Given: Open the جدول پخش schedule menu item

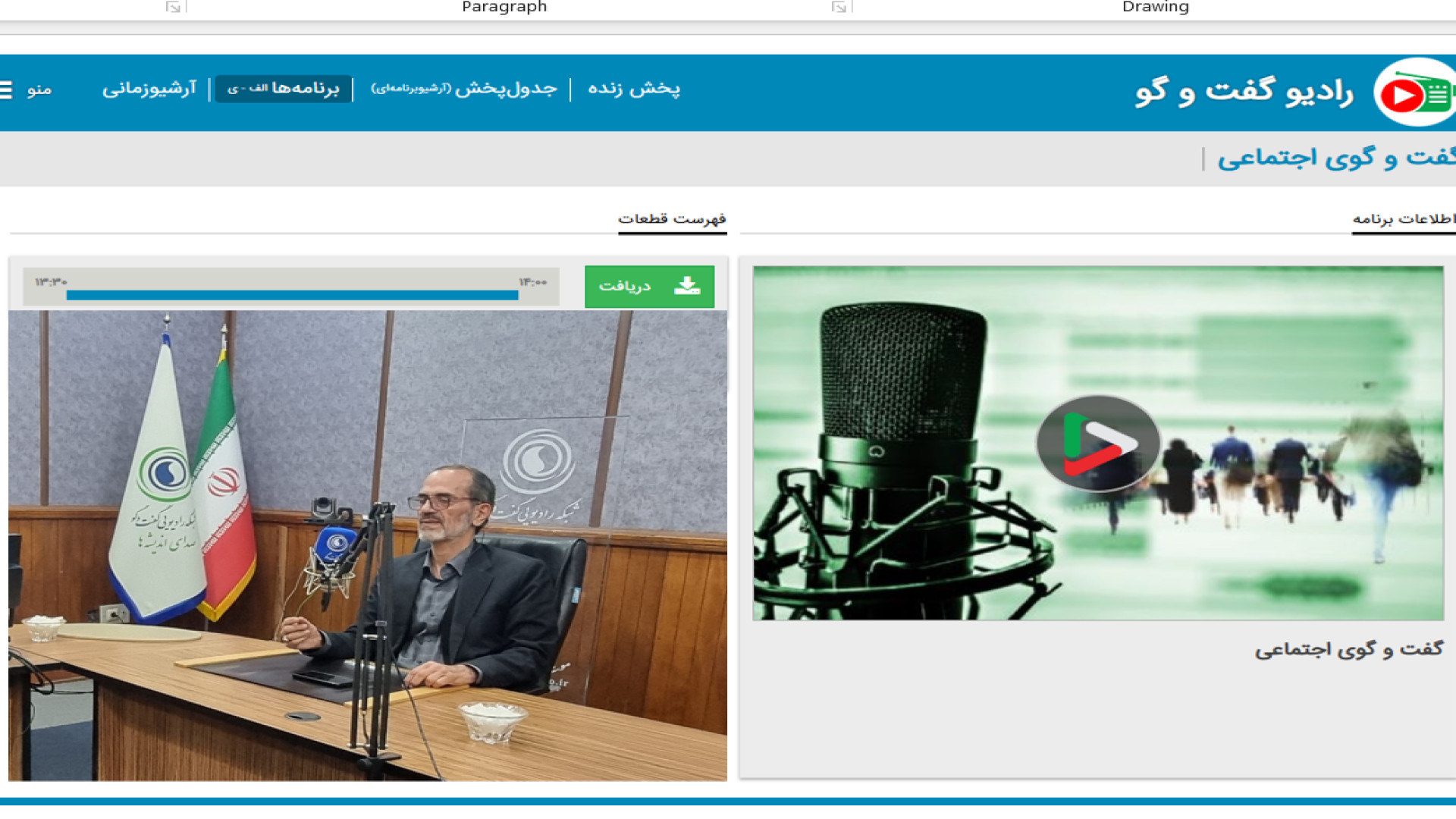Looking at the screenshot, I should pos(463,89).
